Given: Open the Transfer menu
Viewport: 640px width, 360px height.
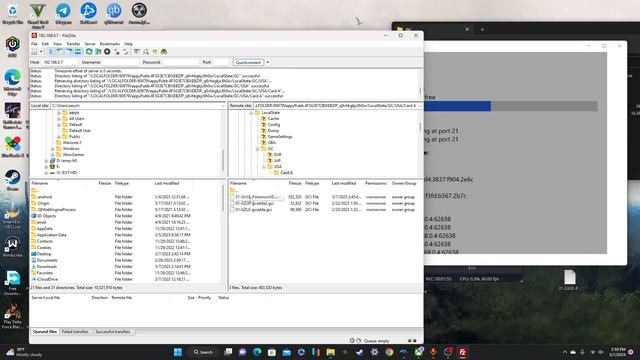Looking at the screenshot, I should (73, 44).
